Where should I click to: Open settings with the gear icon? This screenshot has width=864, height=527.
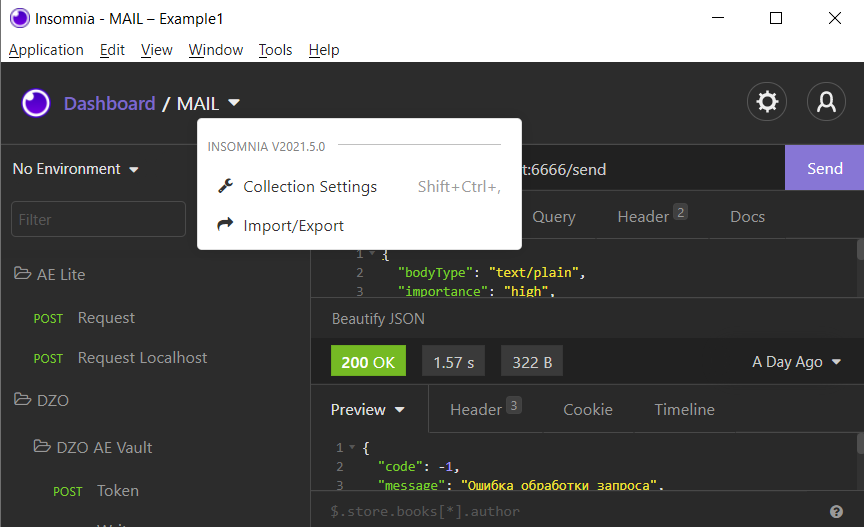pyautogui.click(x=767, y=102)
